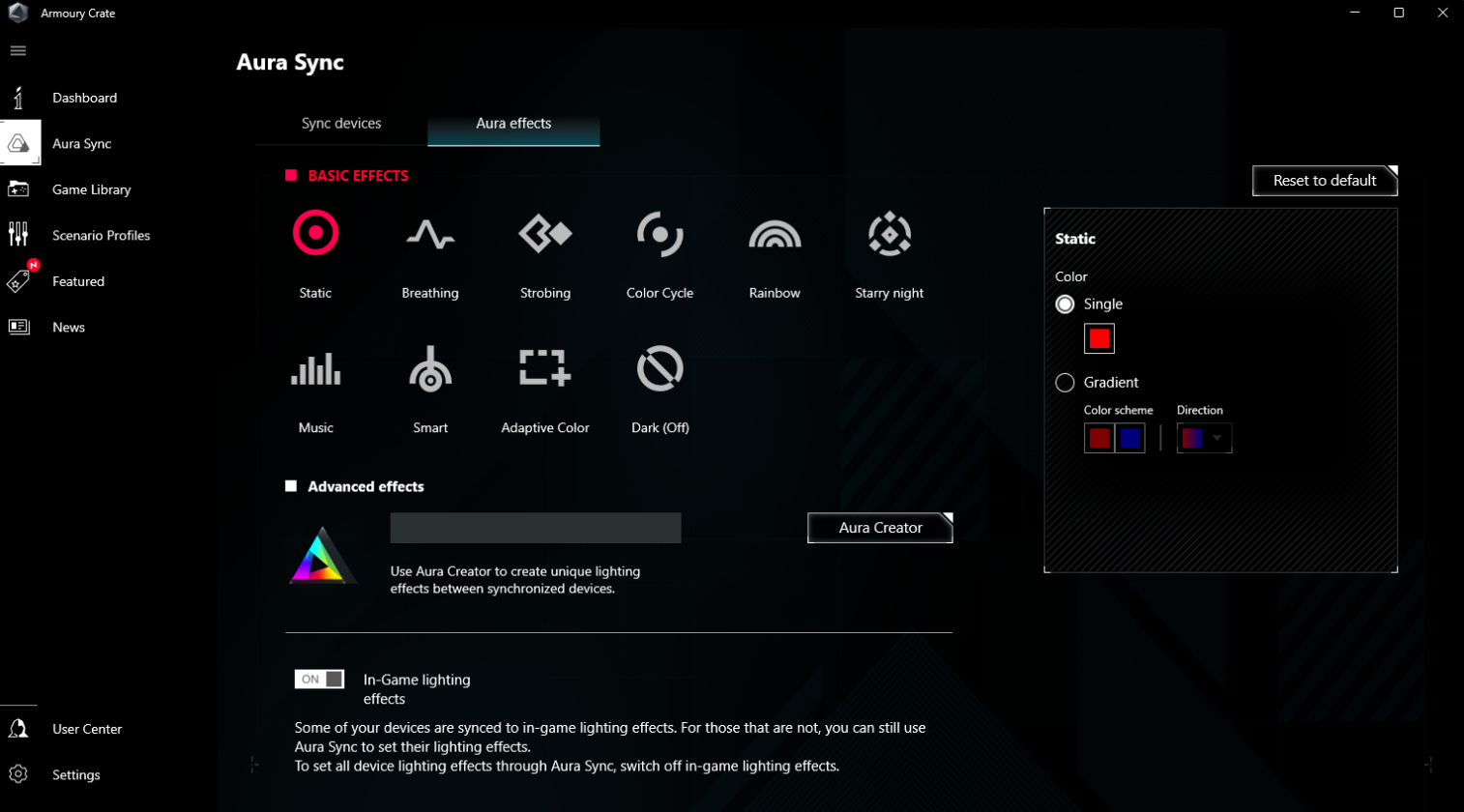1464x812 pixels.
Task: Select the Single color option
Action: pyautogui.click(x=1066, y=304)
